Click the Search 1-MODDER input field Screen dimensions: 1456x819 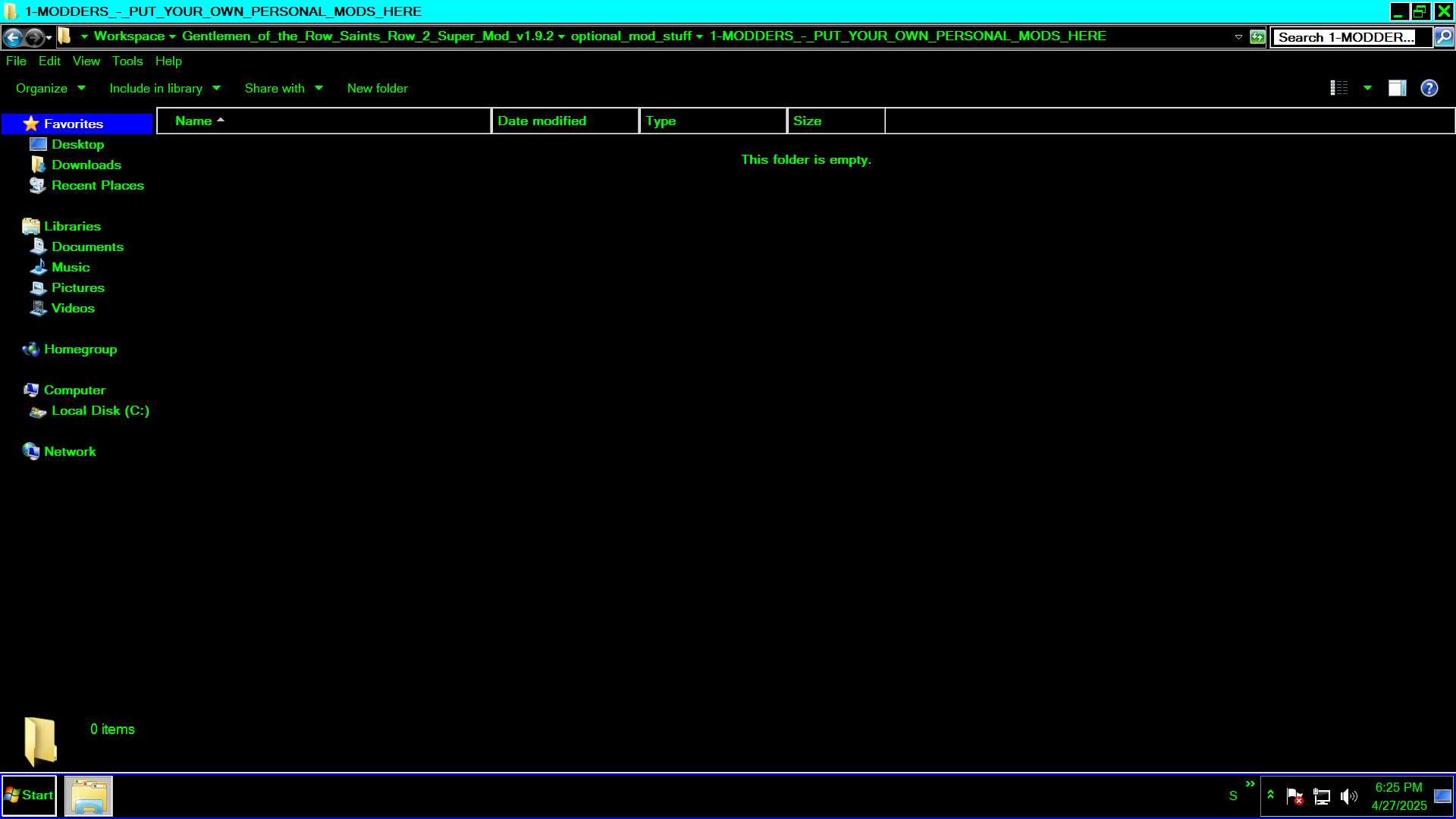pos(1351,36)
